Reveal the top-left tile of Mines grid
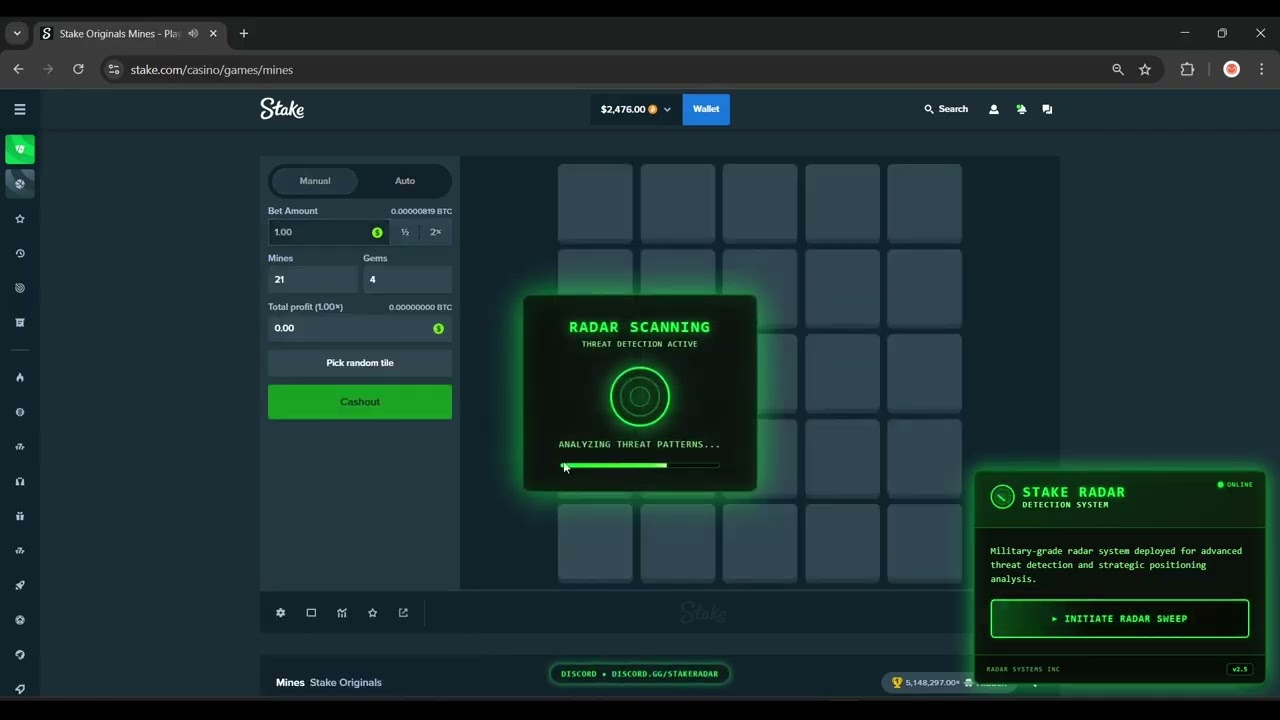The height and width of the screenshot is (720, 1280). tap(595, 203)
